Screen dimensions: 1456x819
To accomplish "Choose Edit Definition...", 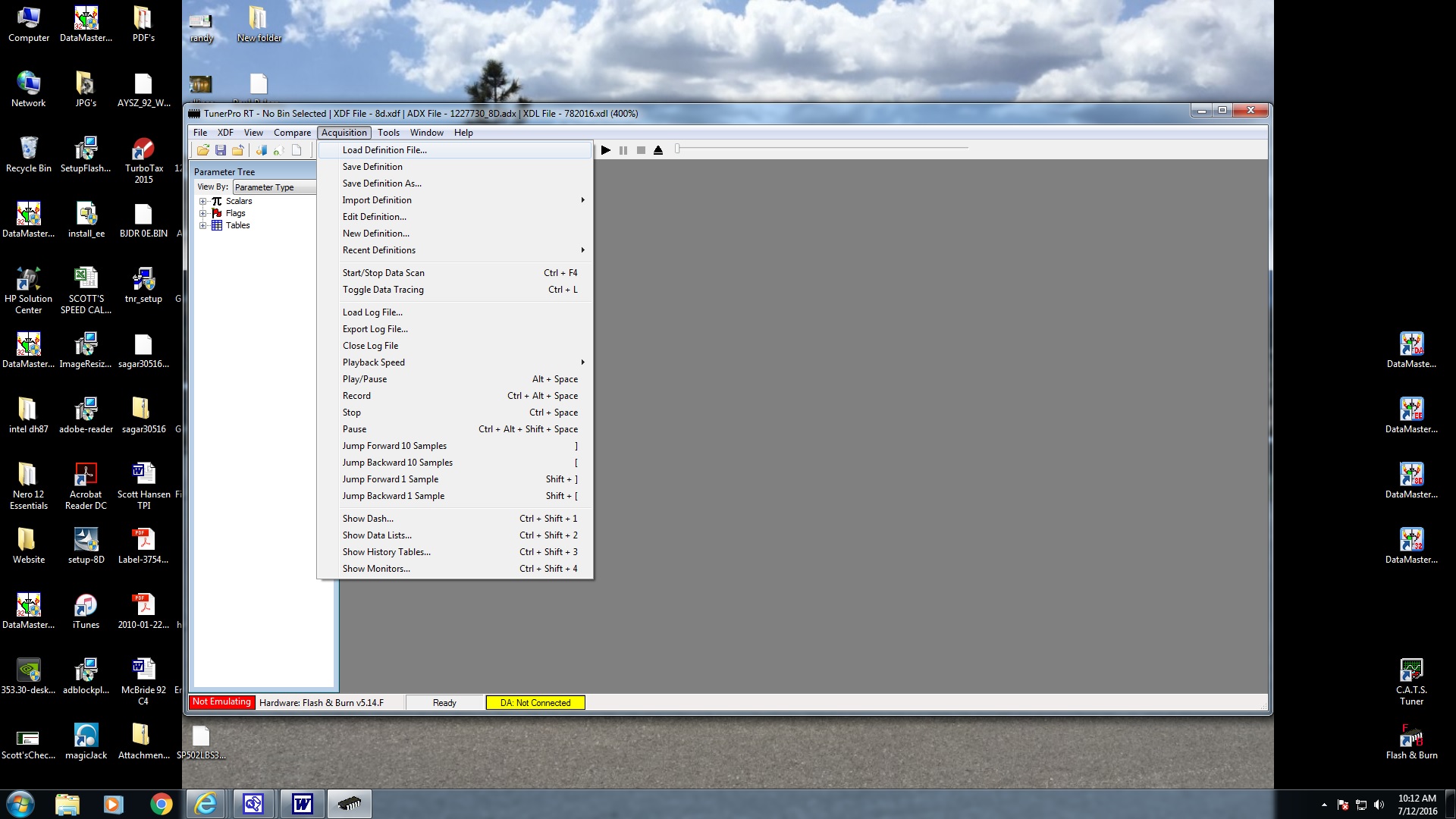I will point(455,217).
